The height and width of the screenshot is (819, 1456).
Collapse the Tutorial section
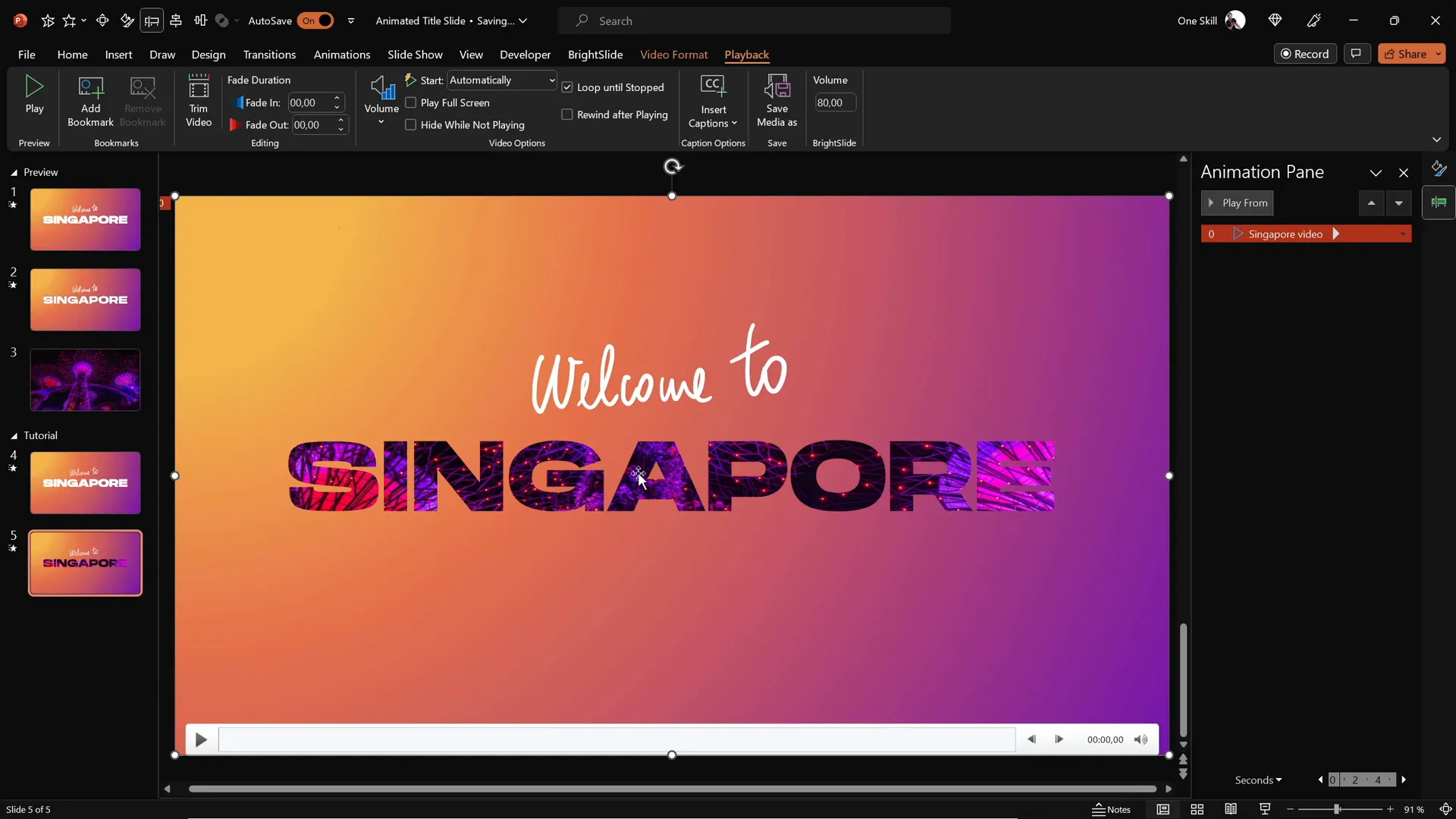[13, 435]
